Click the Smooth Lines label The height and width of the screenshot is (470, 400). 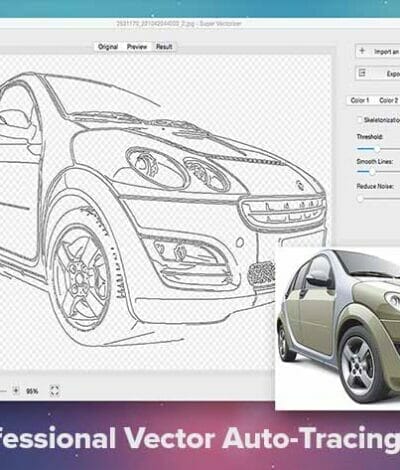[x=375, y=162]
